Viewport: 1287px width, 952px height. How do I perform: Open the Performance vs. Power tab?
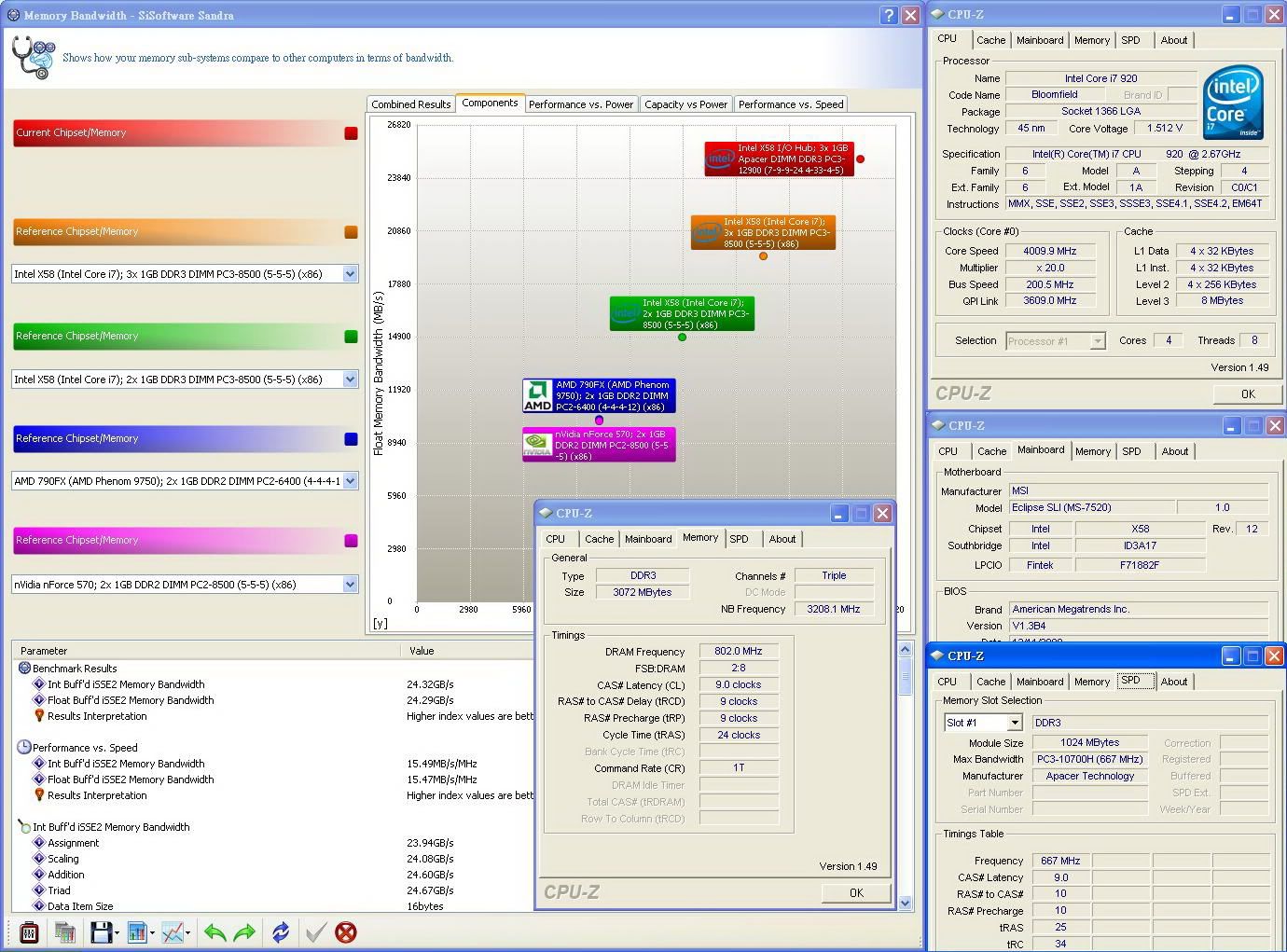click(581, 104)
